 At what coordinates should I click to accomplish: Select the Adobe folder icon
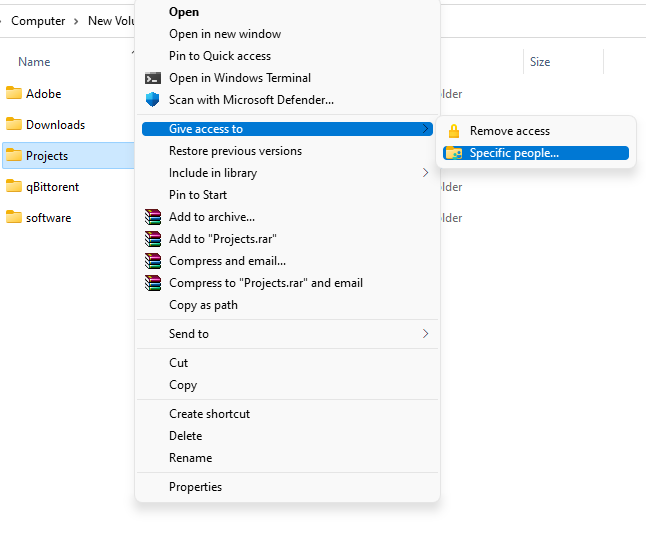(14, 94)
